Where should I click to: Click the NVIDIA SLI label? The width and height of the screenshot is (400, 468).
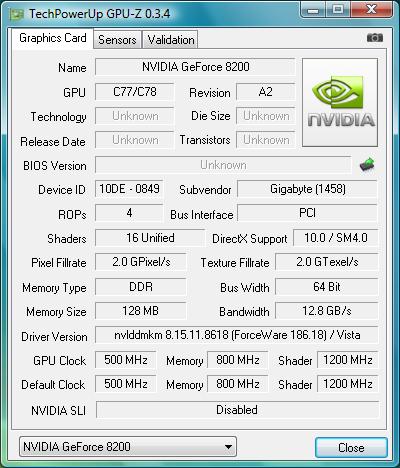pos(58,410)
